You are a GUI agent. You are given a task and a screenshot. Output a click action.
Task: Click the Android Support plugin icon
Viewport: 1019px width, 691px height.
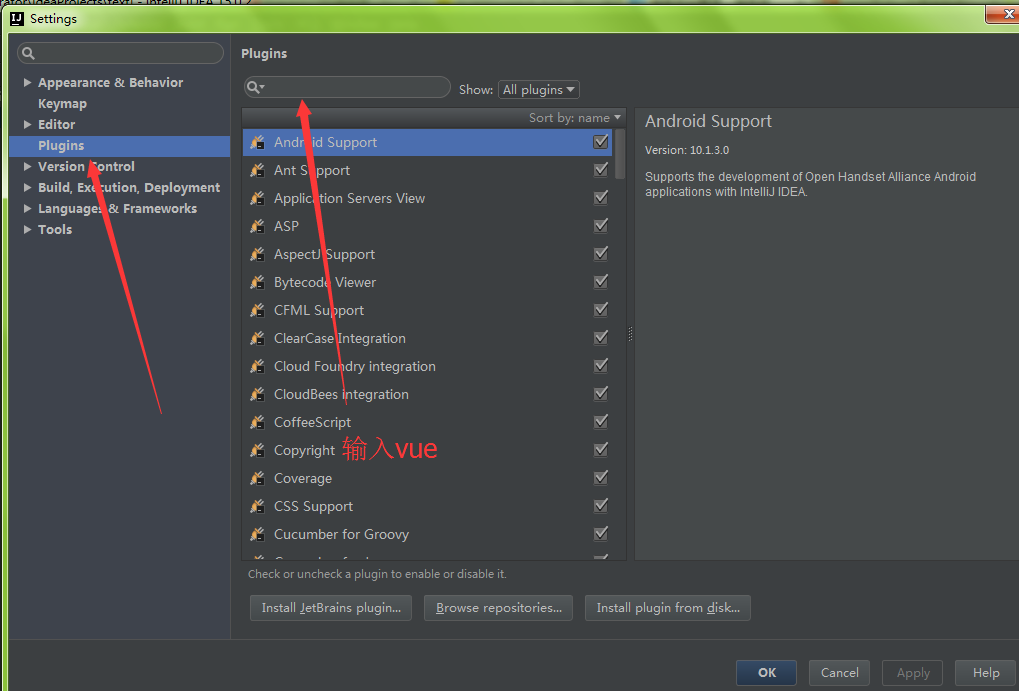pyautogui.click(x=257, y=142)
